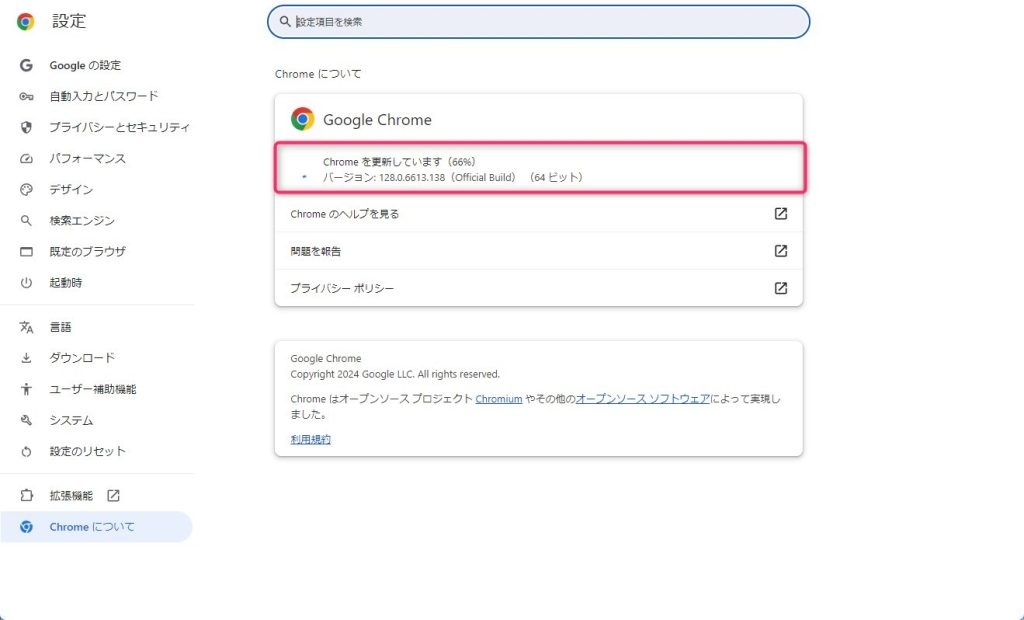Image resolution: width=1024 pixels, height=620 pixels.
Task: Click the key icon for 自動入力とパスワード
Action: pyautogui.click(x=27, y=96)
